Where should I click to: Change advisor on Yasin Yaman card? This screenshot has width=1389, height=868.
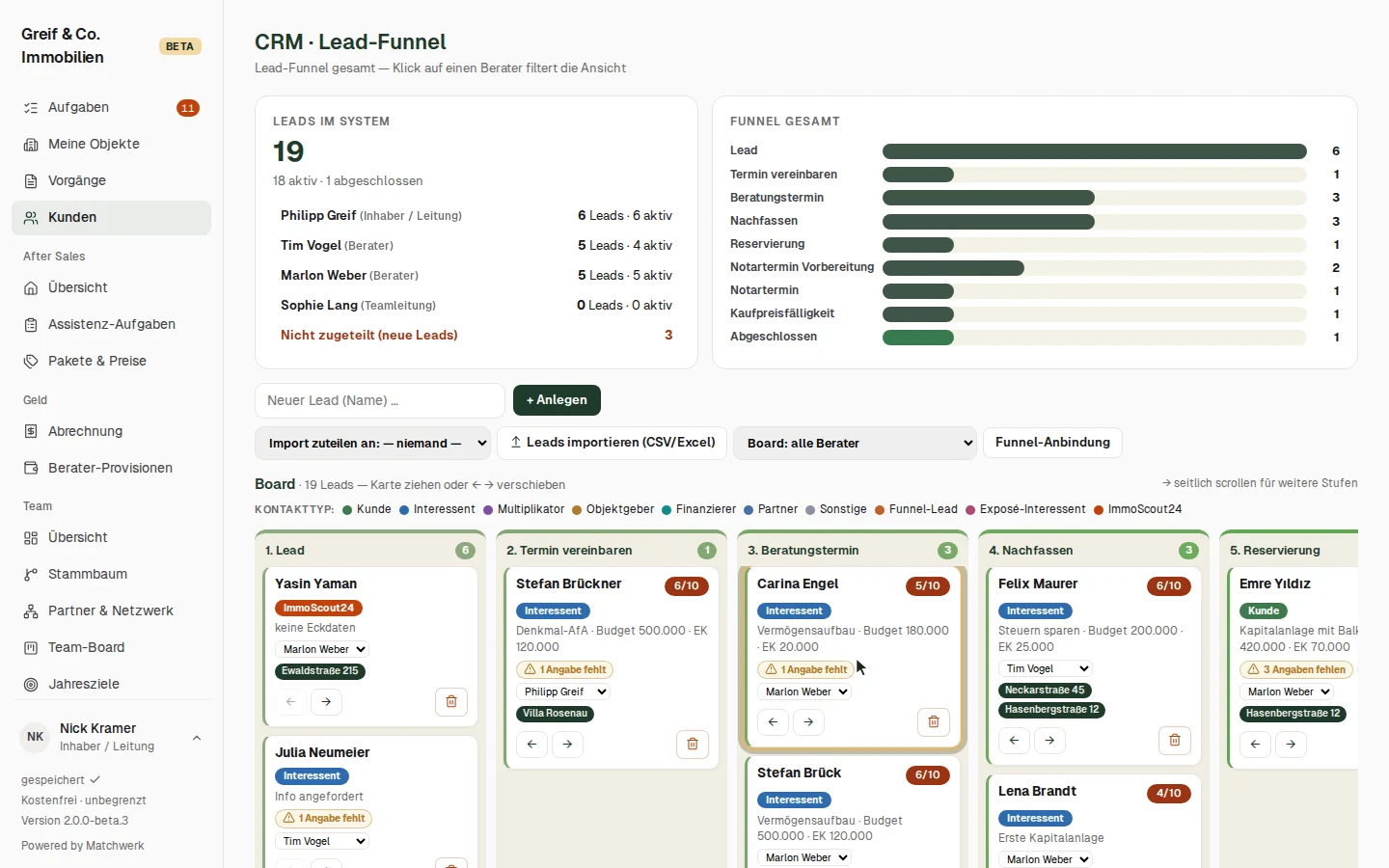click(x=322, y=650)
